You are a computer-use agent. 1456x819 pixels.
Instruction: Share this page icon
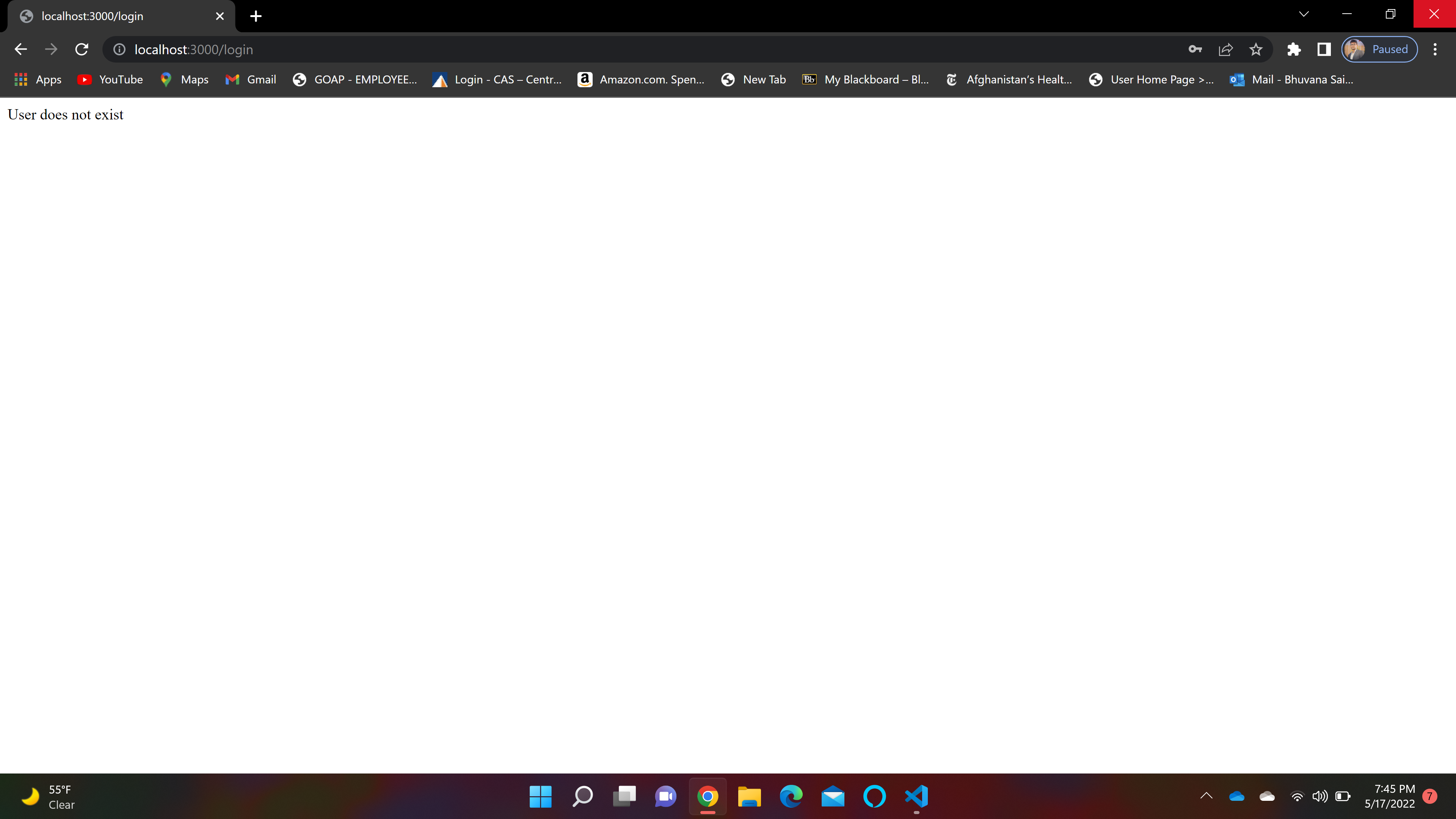(x=1225, y=50)
